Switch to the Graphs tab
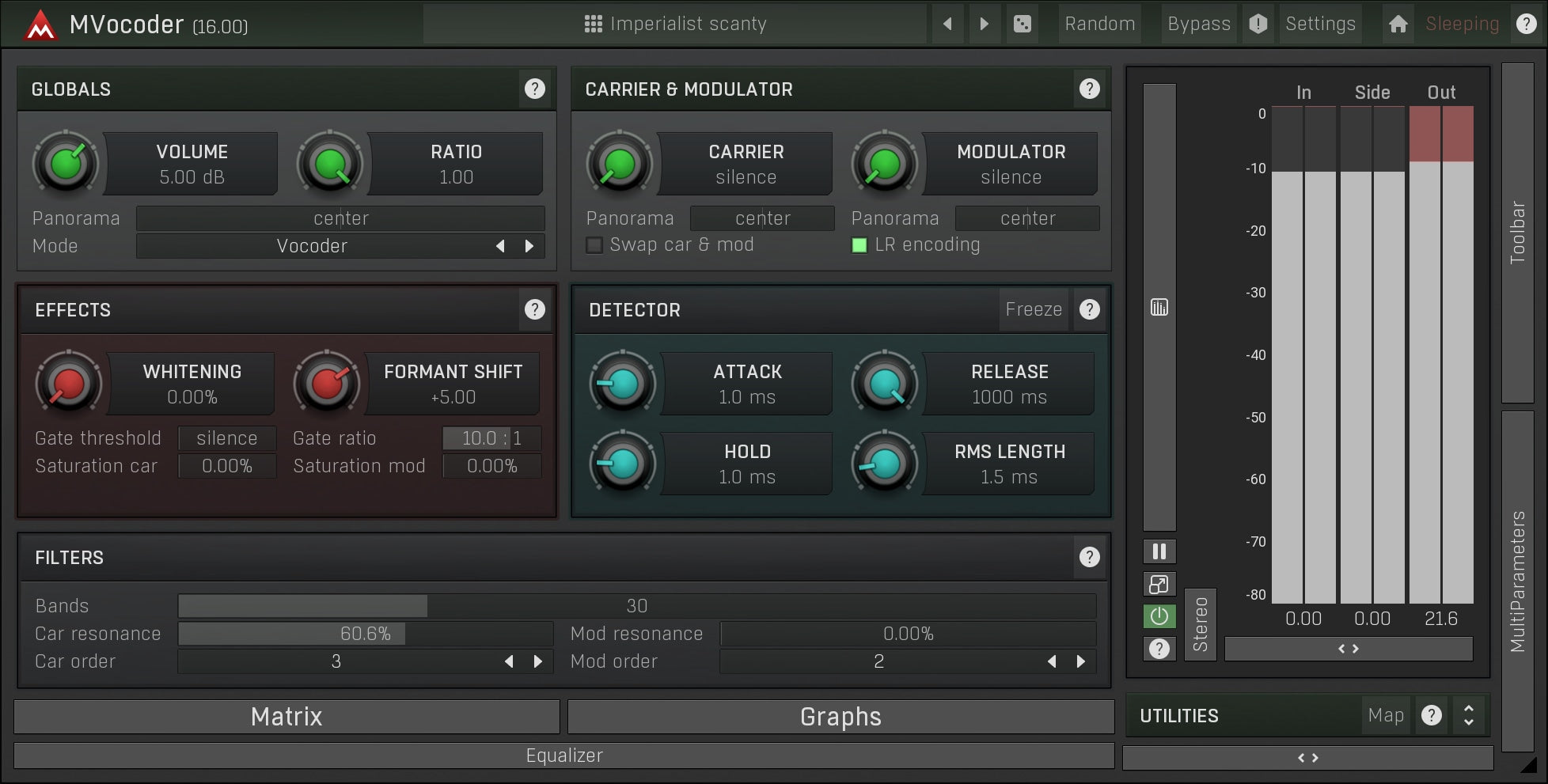This screenshot has width=1548, height=784. pyautogui.click(x=840, y=717)
